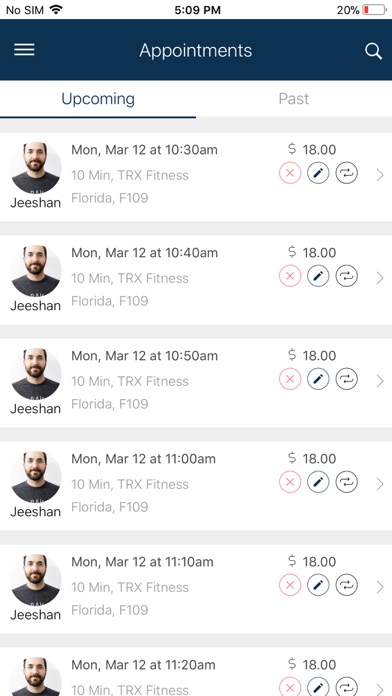
Task: Open 11:10am appointment via right chevron
Action: pyautogui.click(x=380, y=587)
